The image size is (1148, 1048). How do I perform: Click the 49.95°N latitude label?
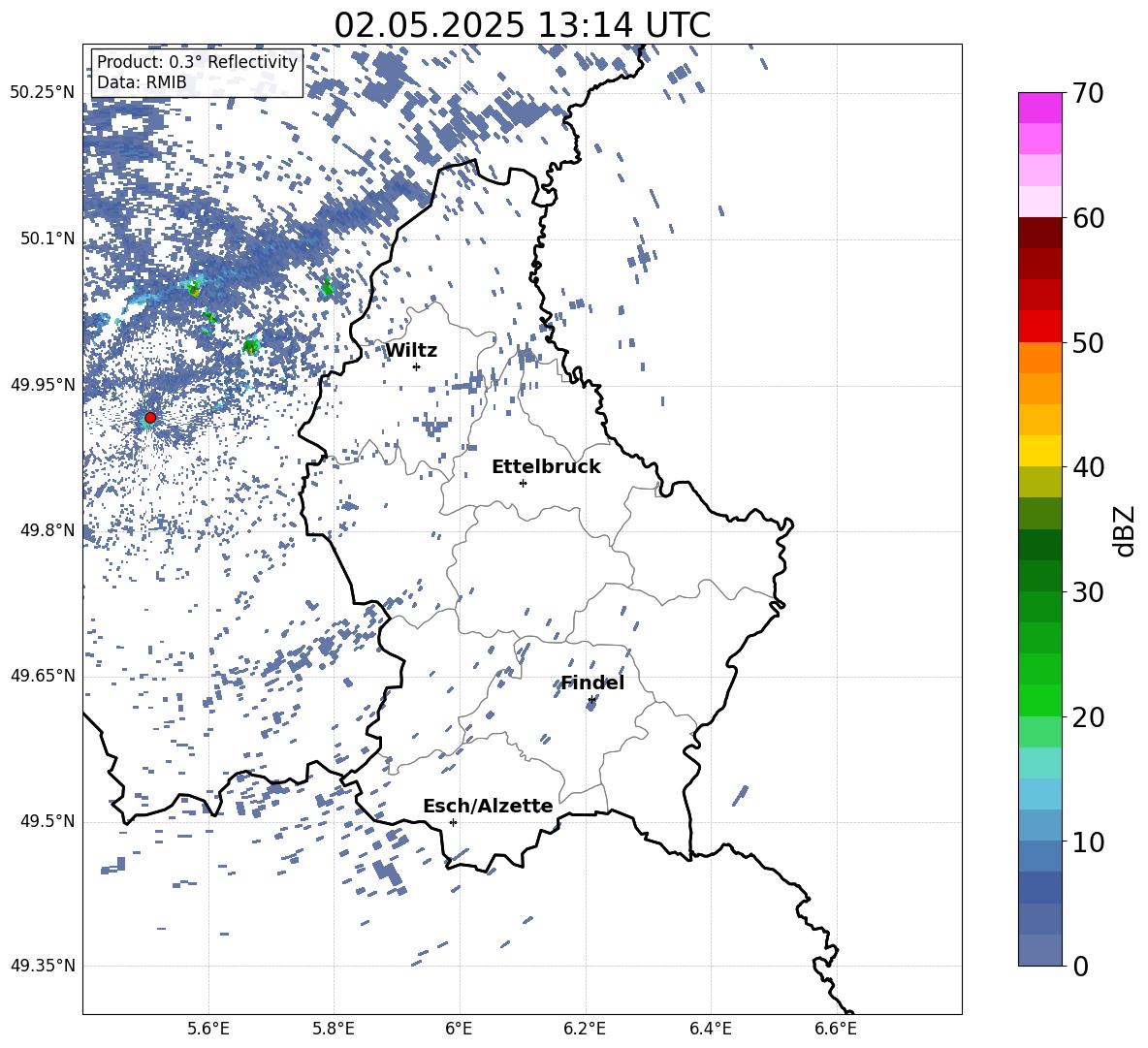click(43, 385)
